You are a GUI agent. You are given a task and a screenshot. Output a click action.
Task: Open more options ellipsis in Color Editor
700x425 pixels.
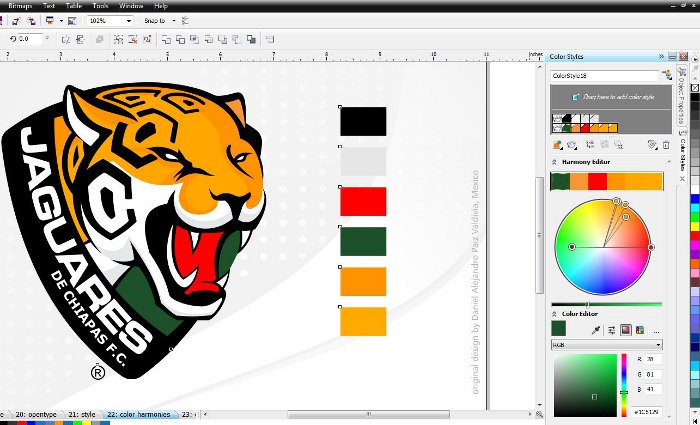pos(656,332)
